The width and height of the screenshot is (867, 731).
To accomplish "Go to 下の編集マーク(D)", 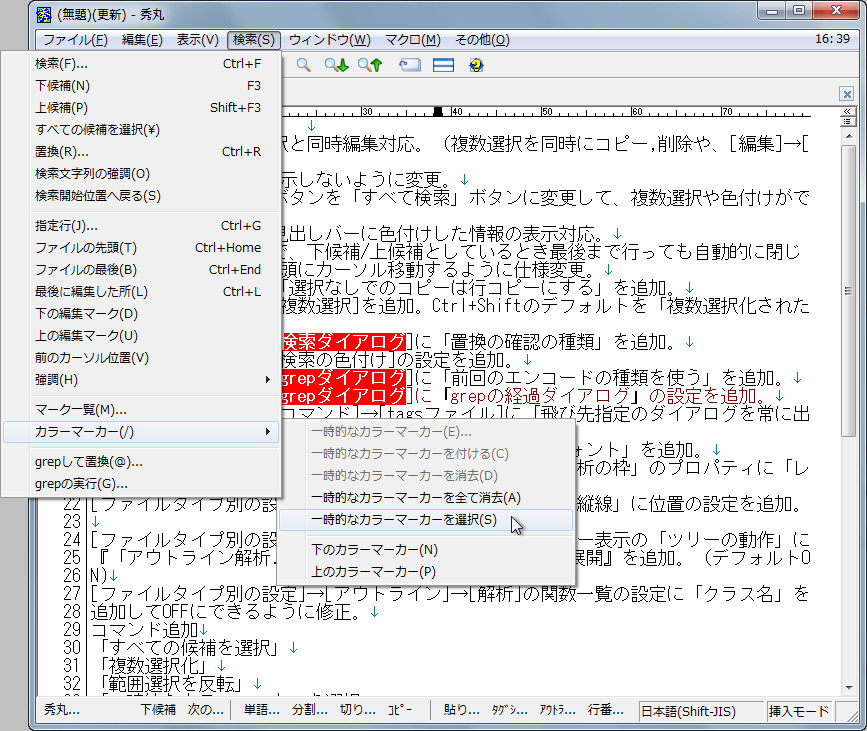I will click(141, 314).
